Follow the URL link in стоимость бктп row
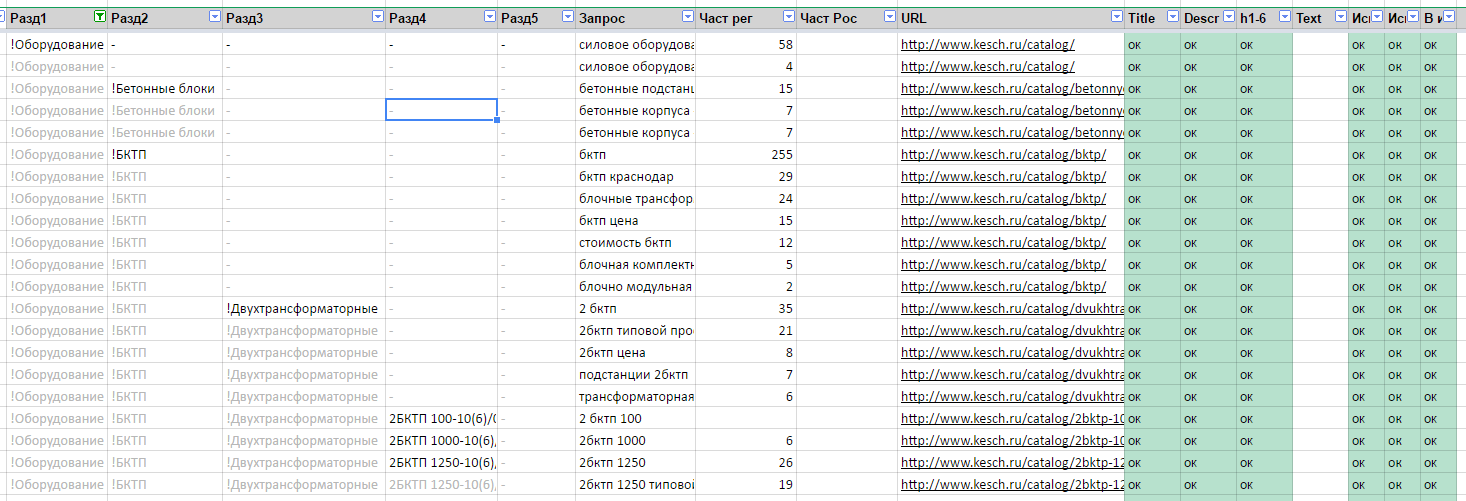The image size is (1466, 501). (1003, 242)
